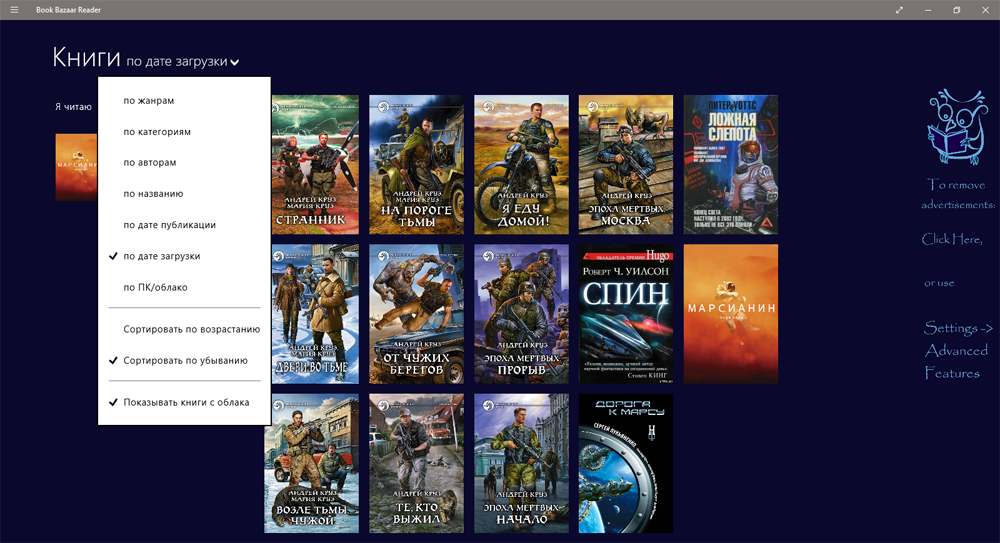This screenshot has width=1000, height=543.
Task: Click 'or use' text in side panel
Action: 939,283
